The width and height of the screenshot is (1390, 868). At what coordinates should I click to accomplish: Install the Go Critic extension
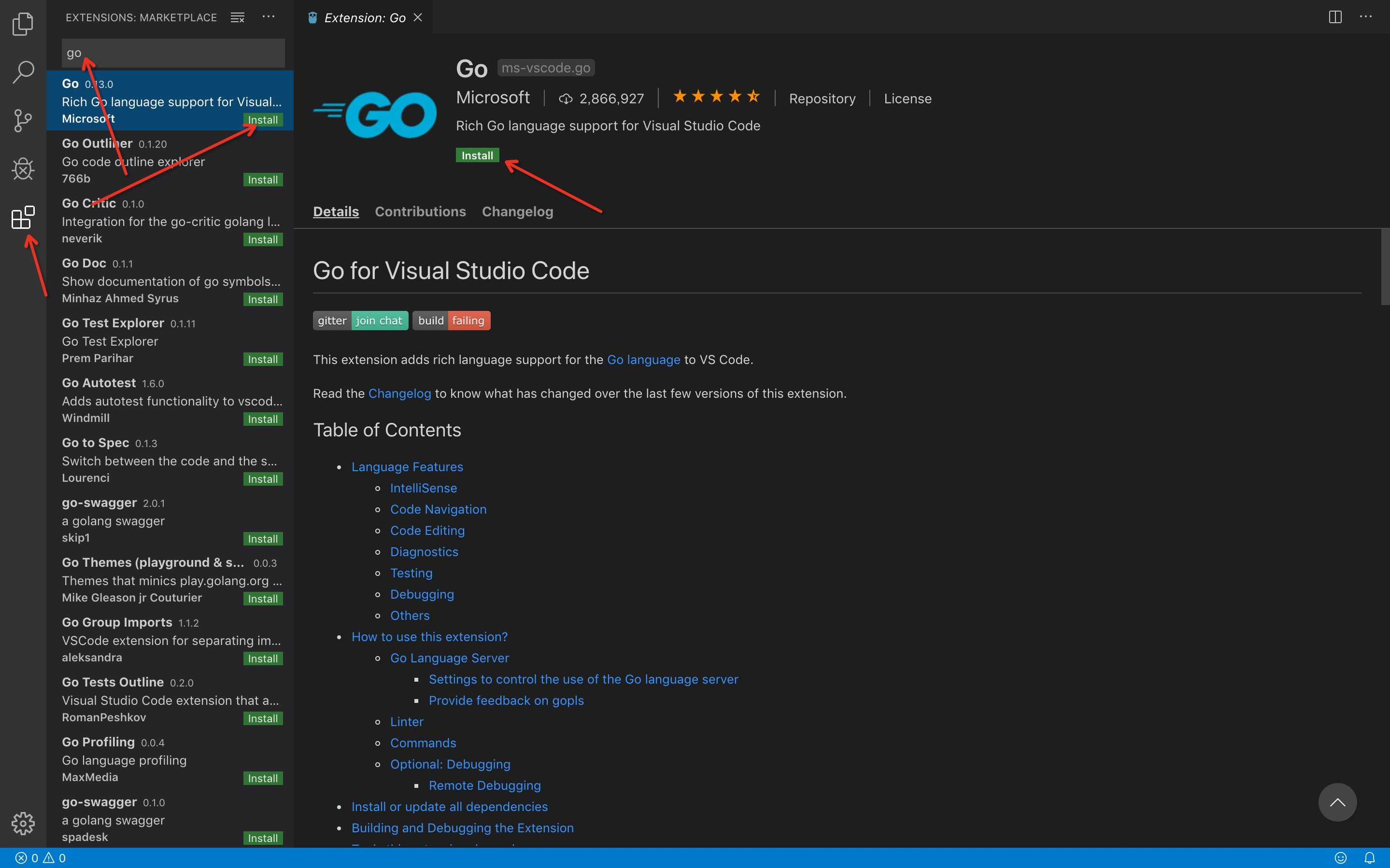pyautogui.click(x=263, y=239)
